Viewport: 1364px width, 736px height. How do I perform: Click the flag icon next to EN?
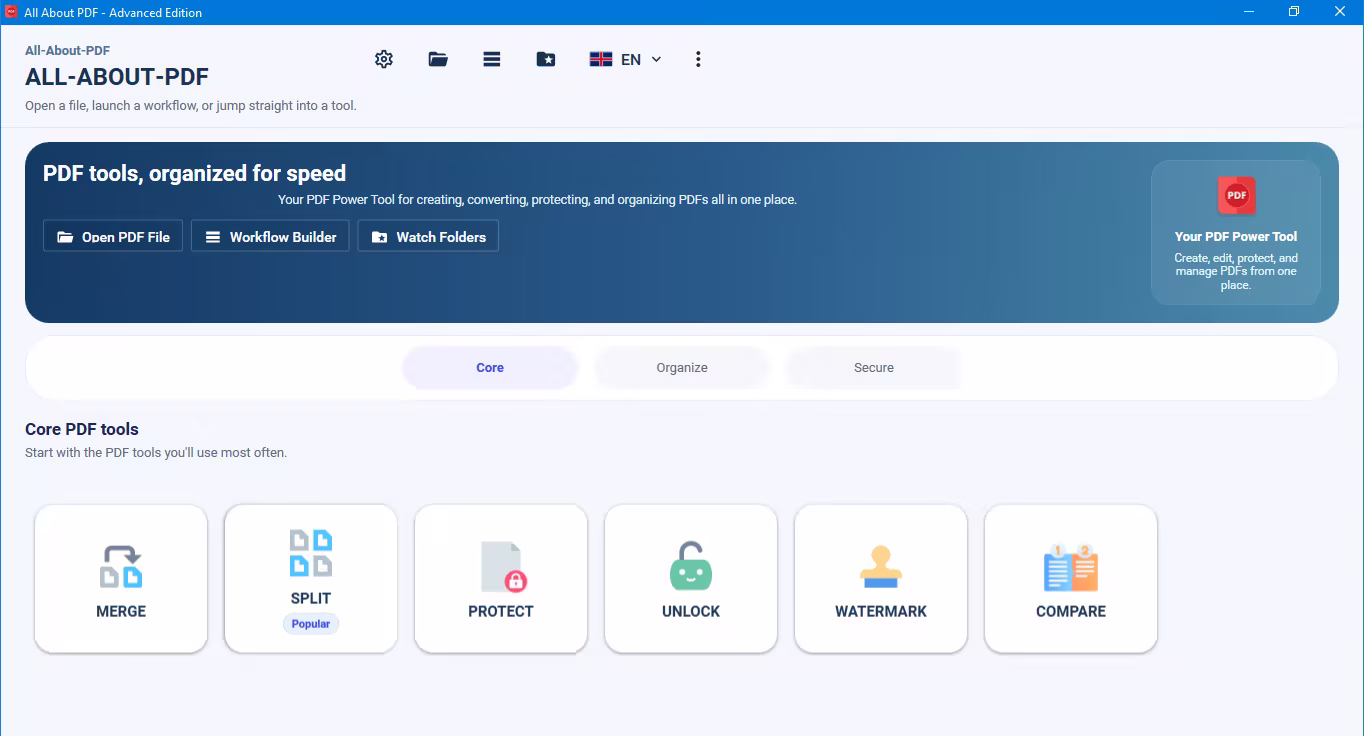tap(601, 59)
